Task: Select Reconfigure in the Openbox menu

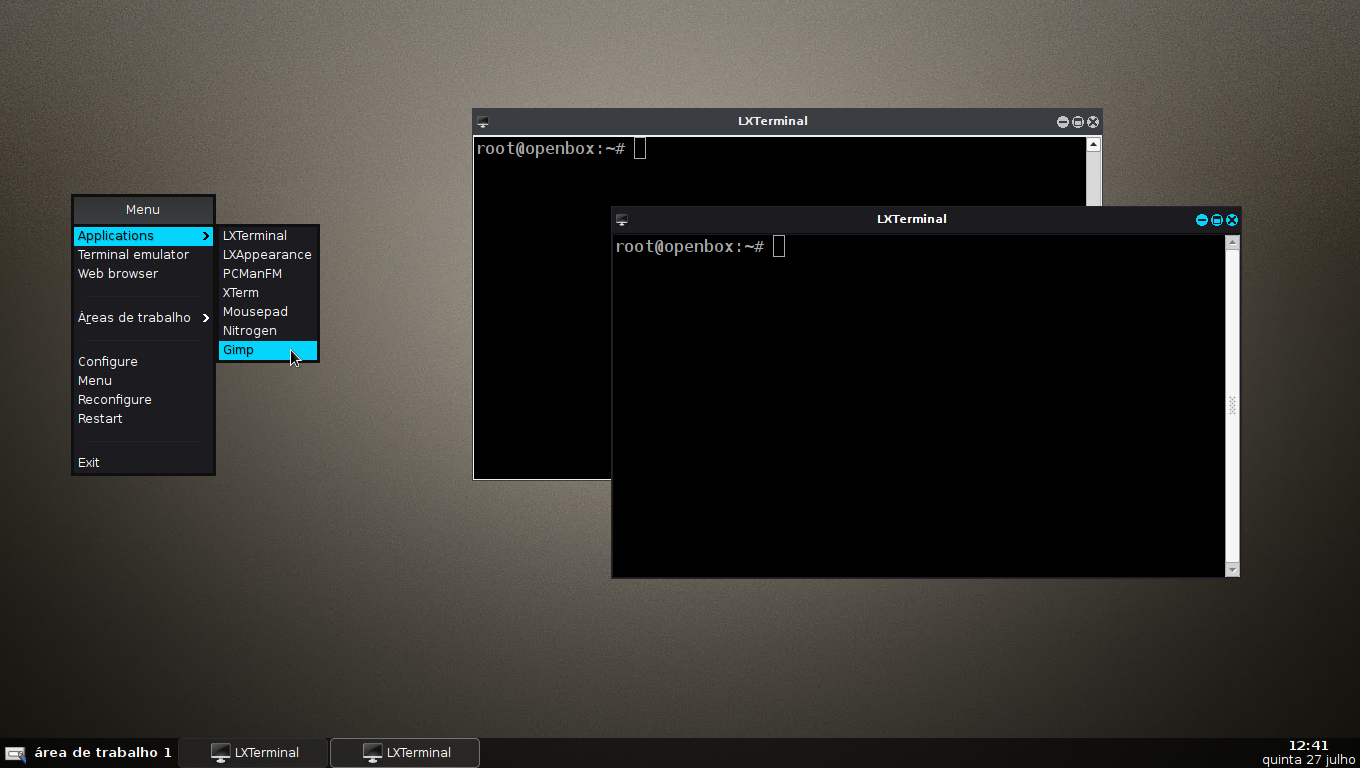Action: pyautogui.click(x=114, y=399)
